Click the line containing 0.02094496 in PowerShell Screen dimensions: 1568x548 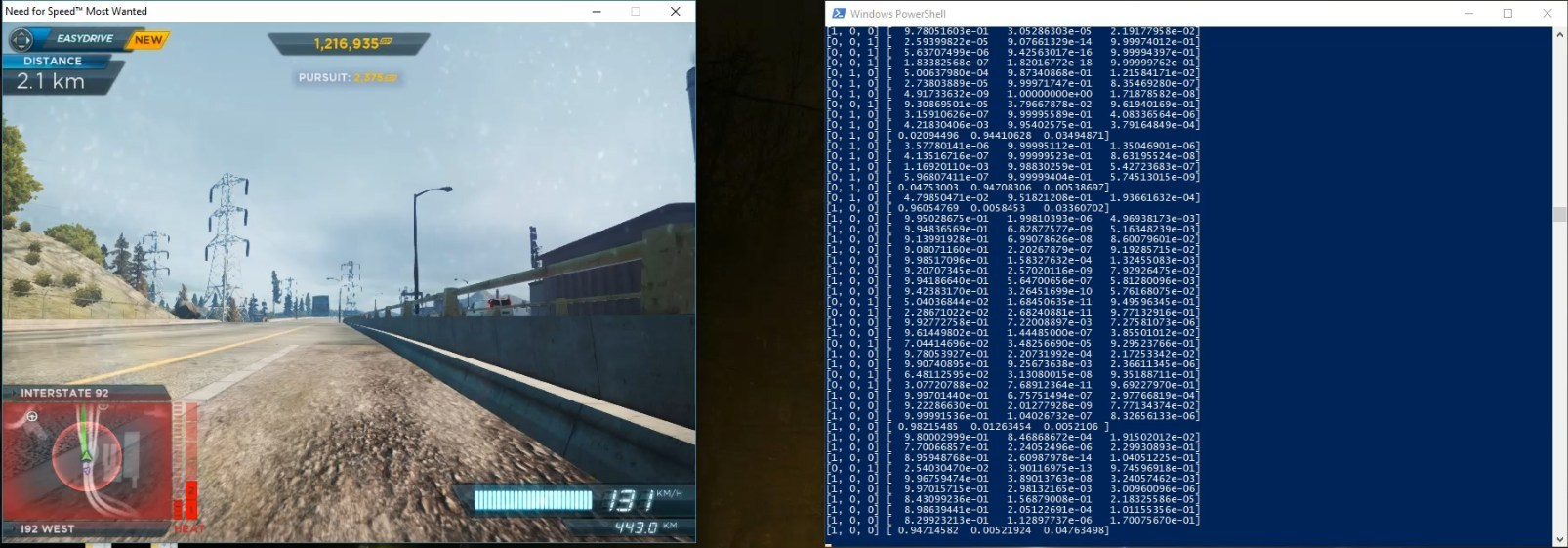pos(968,135)
